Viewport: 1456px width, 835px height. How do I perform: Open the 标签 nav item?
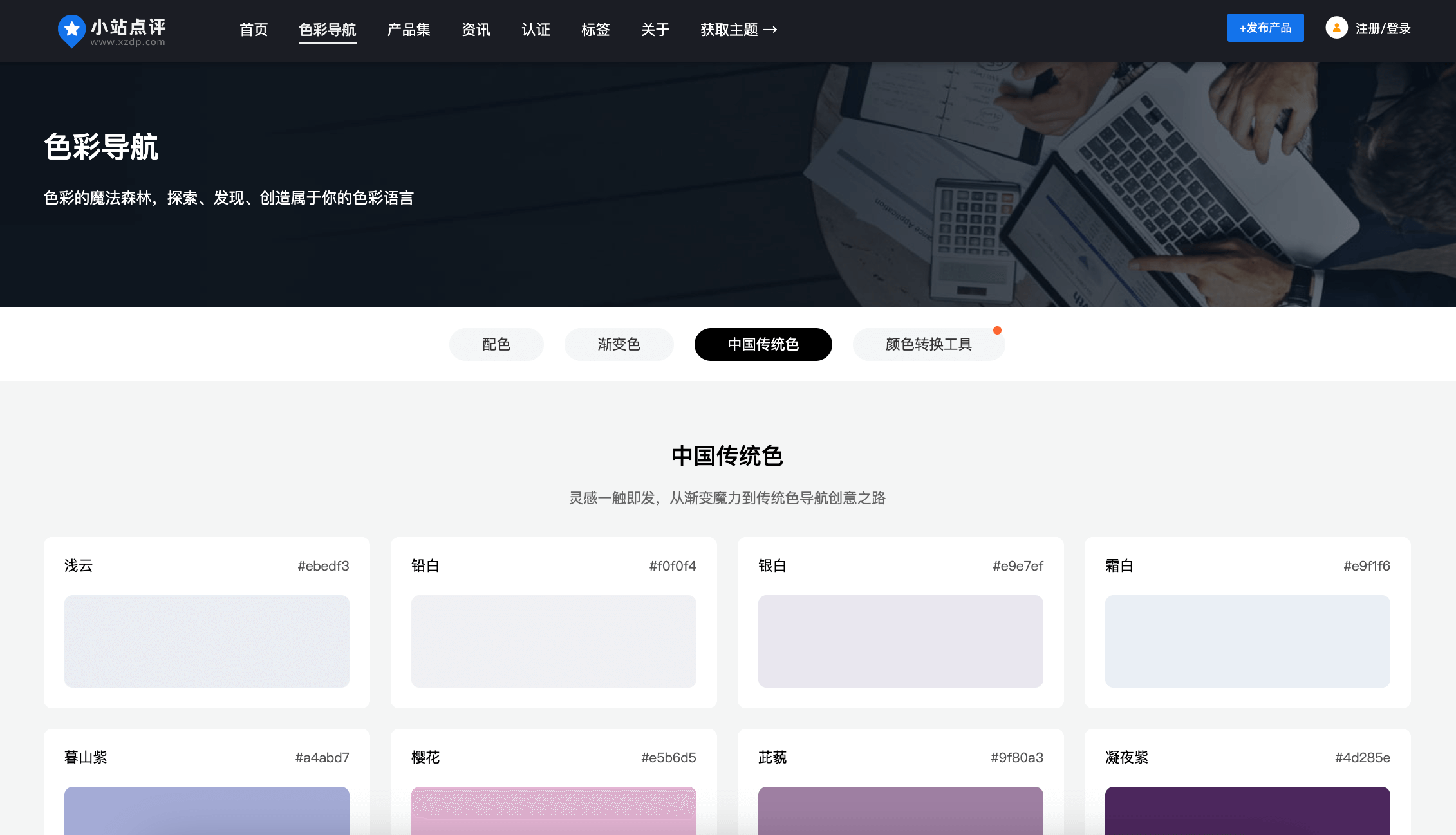pos(595,30)
